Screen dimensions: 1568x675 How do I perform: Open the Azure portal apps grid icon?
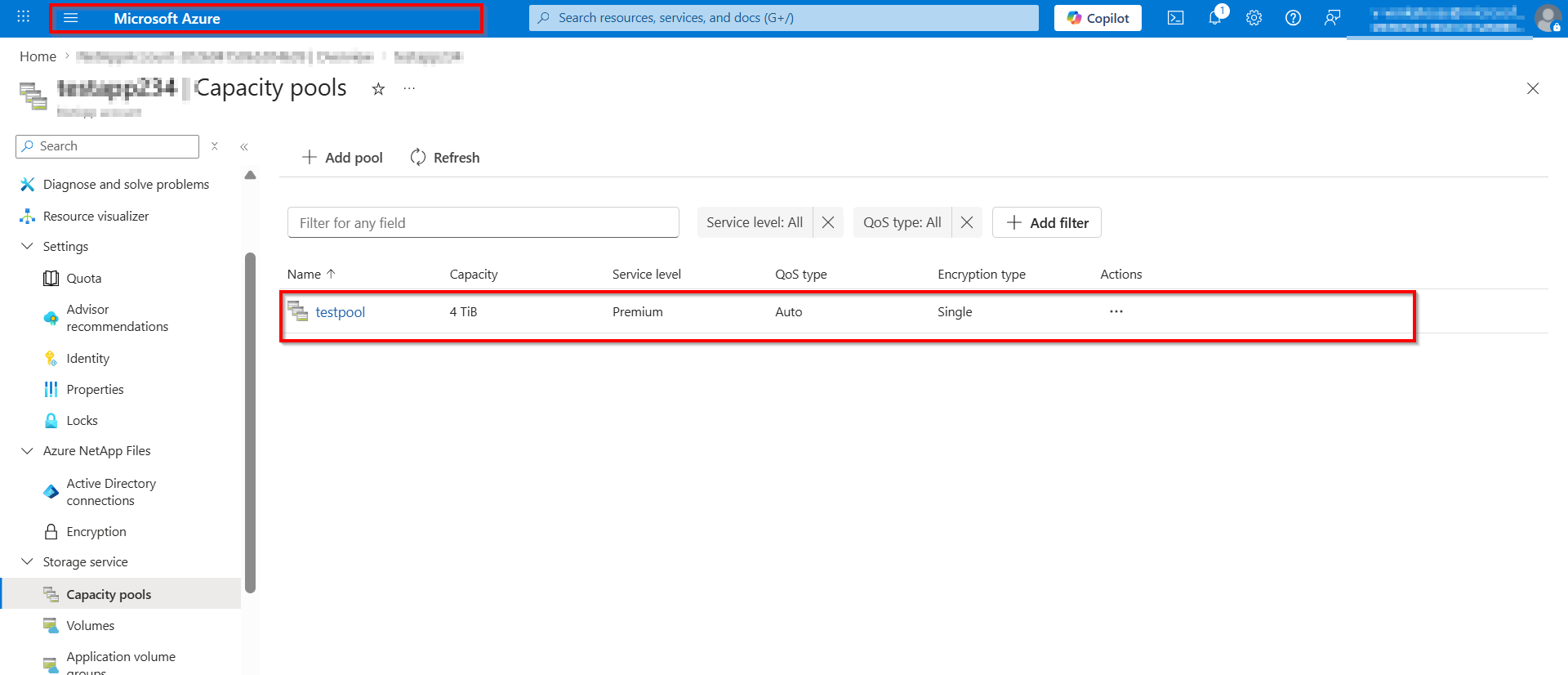point(24,17)
